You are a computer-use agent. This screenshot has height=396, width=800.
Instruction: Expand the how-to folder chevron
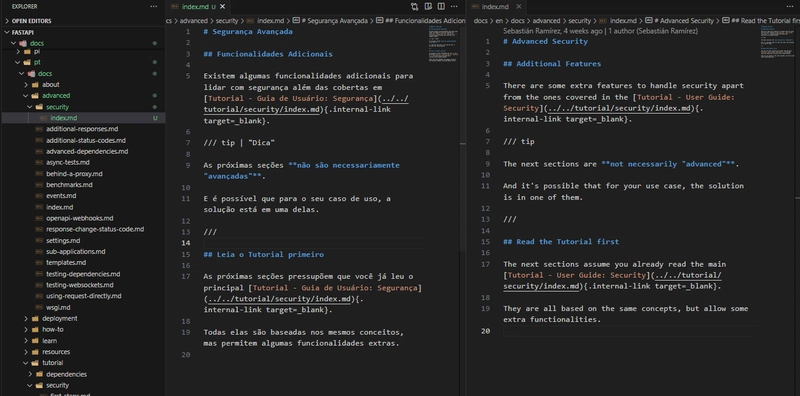[26, 330]
